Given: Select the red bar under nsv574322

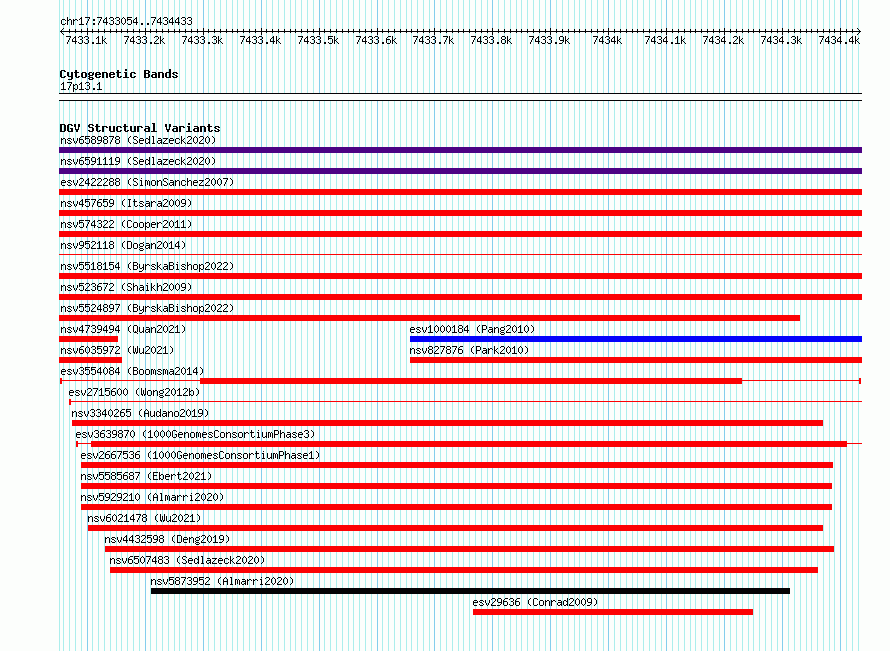Looking at the screenshot, I should click(460, 234).
